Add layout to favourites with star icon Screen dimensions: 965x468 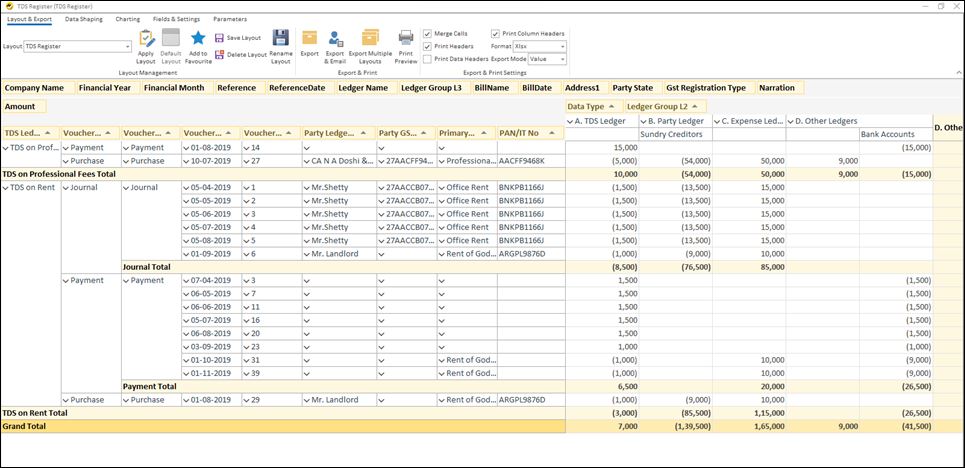[x=198, y=38]
